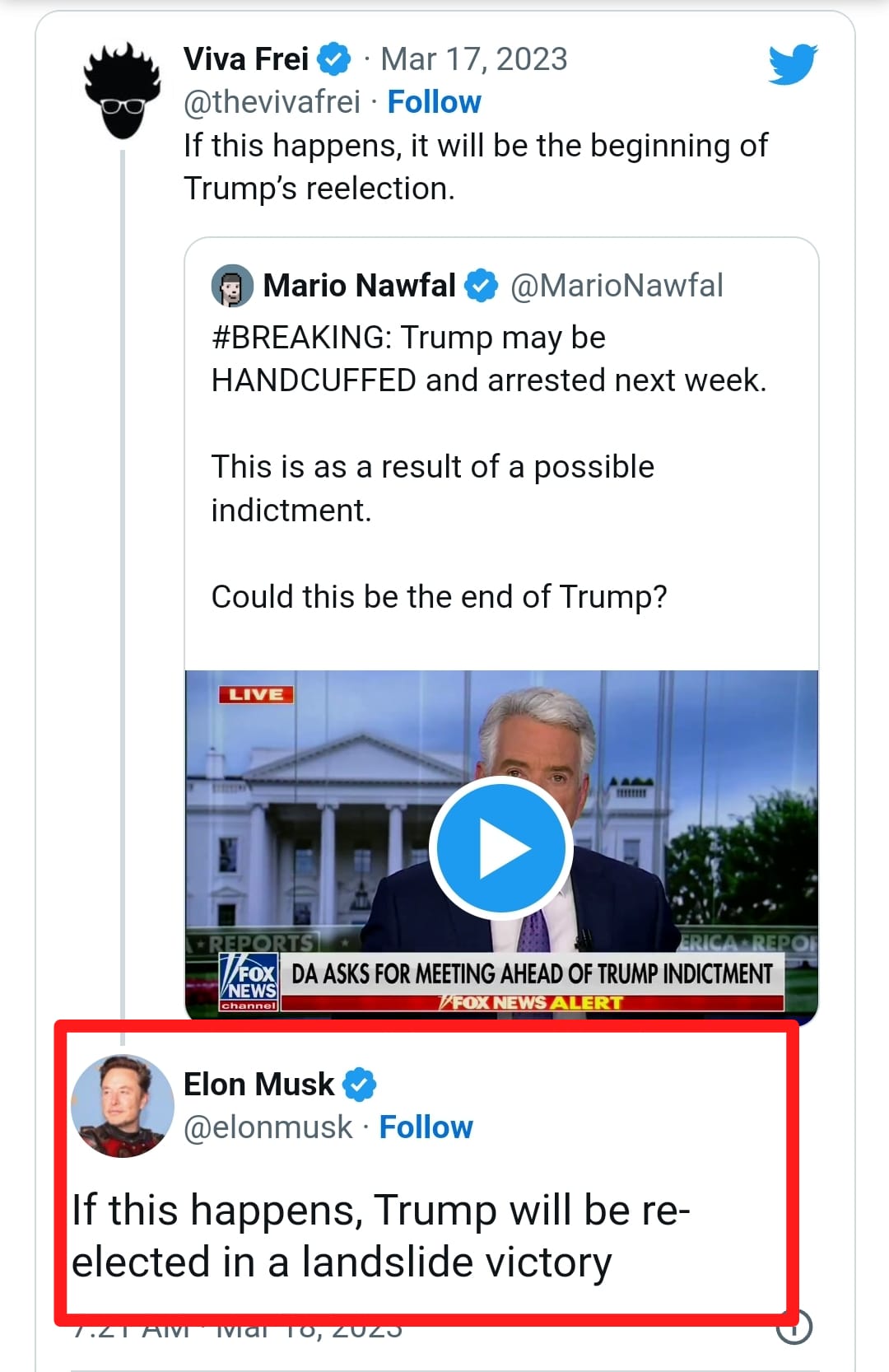Click Elon Musk's verified badge
The image size is (889, 1372).
click(359, 1085)
